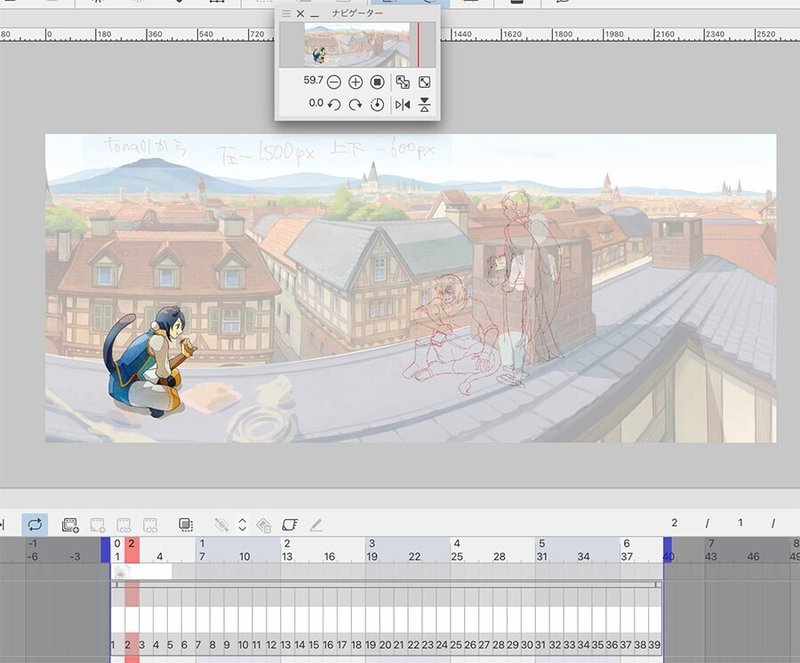
Task: Click the Delete specified cel icon
Action: click(150, 525)
